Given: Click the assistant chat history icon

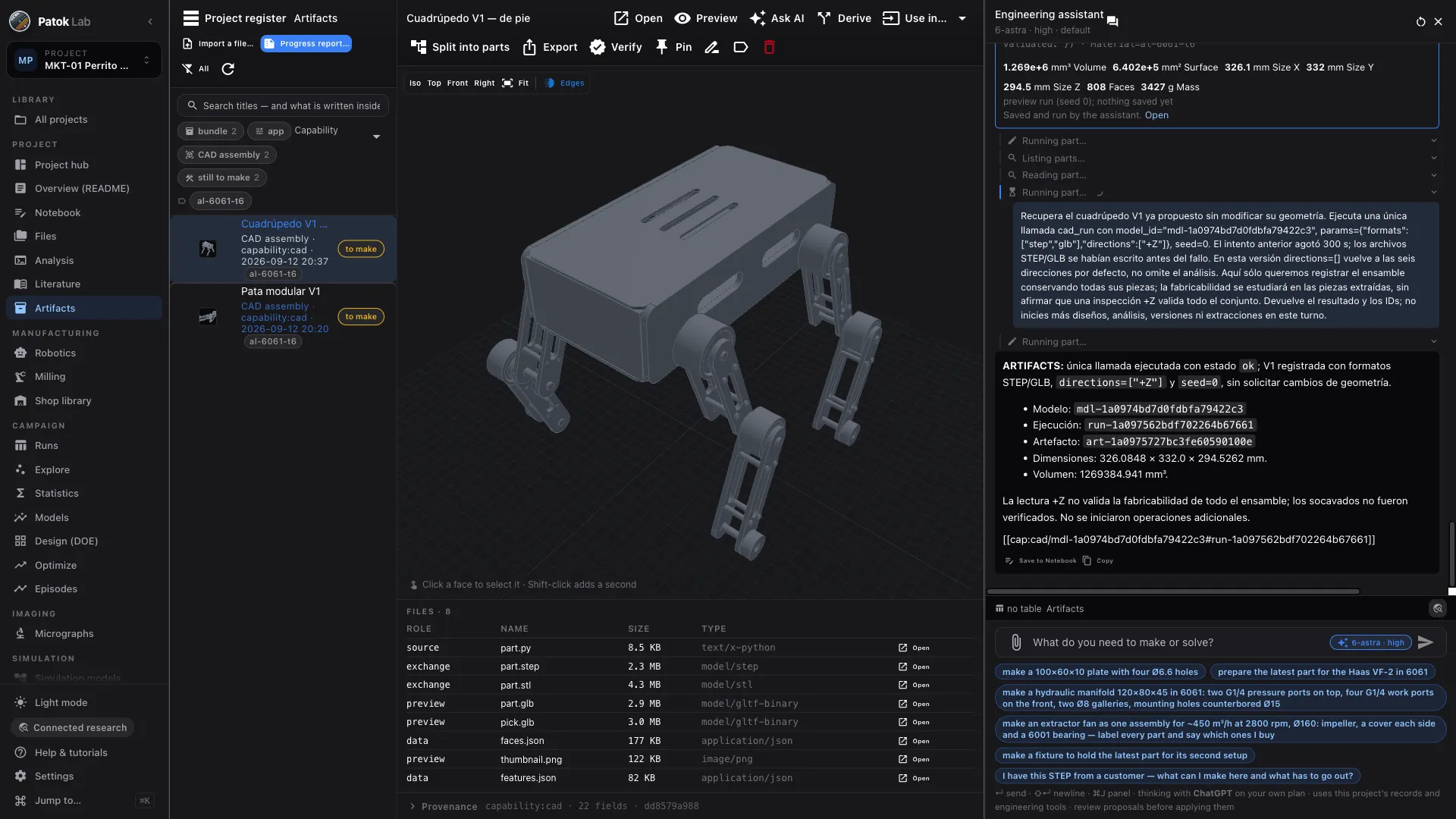Looking at the screenshot, I should click(1112, 21).
